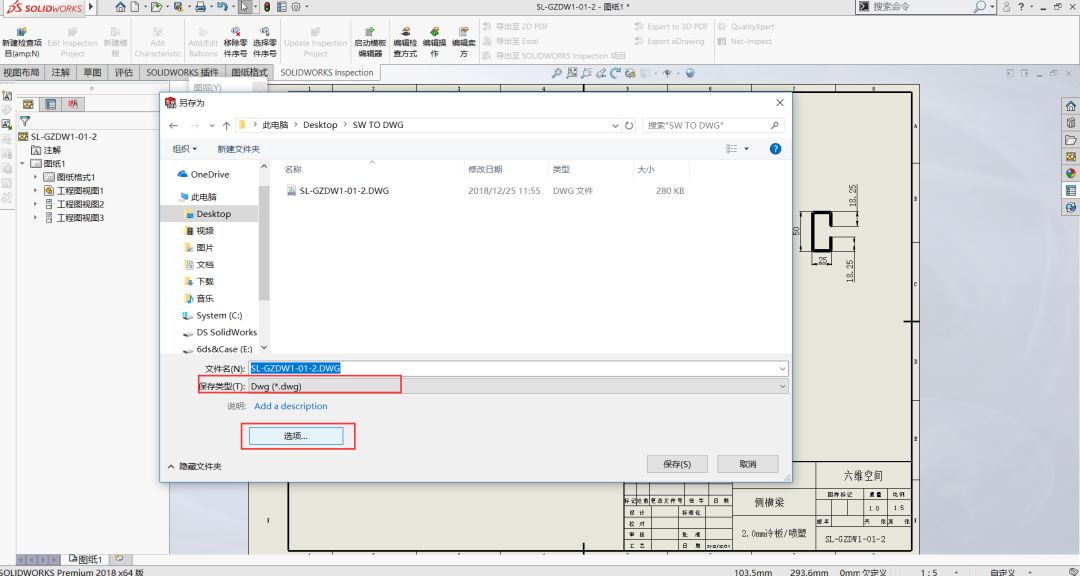The image size is (1080, 576).
Task: Select Desktop in the sidebar folder list
Action: [x=215, y=213]
